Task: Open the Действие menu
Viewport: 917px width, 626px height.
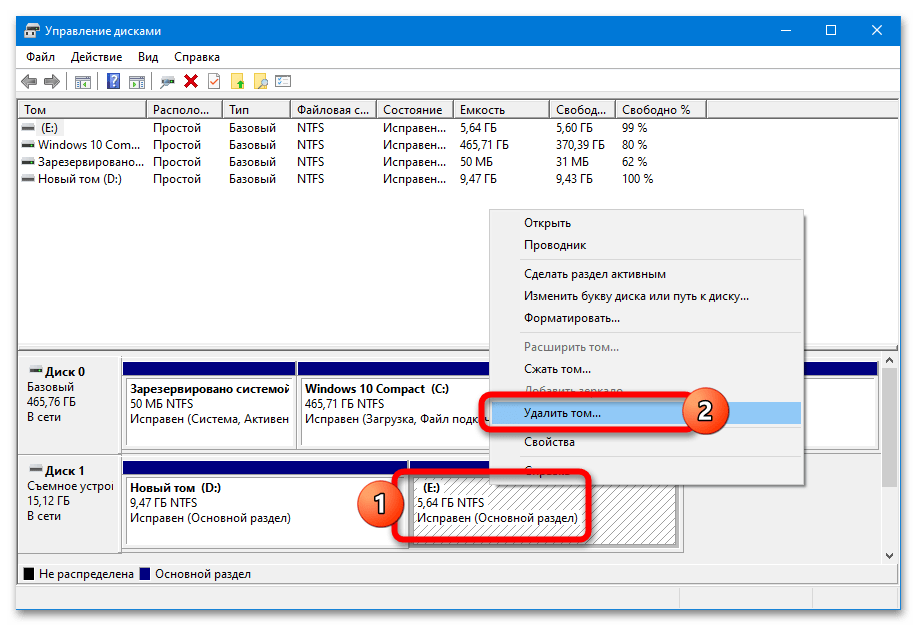Action: point(96,57)
